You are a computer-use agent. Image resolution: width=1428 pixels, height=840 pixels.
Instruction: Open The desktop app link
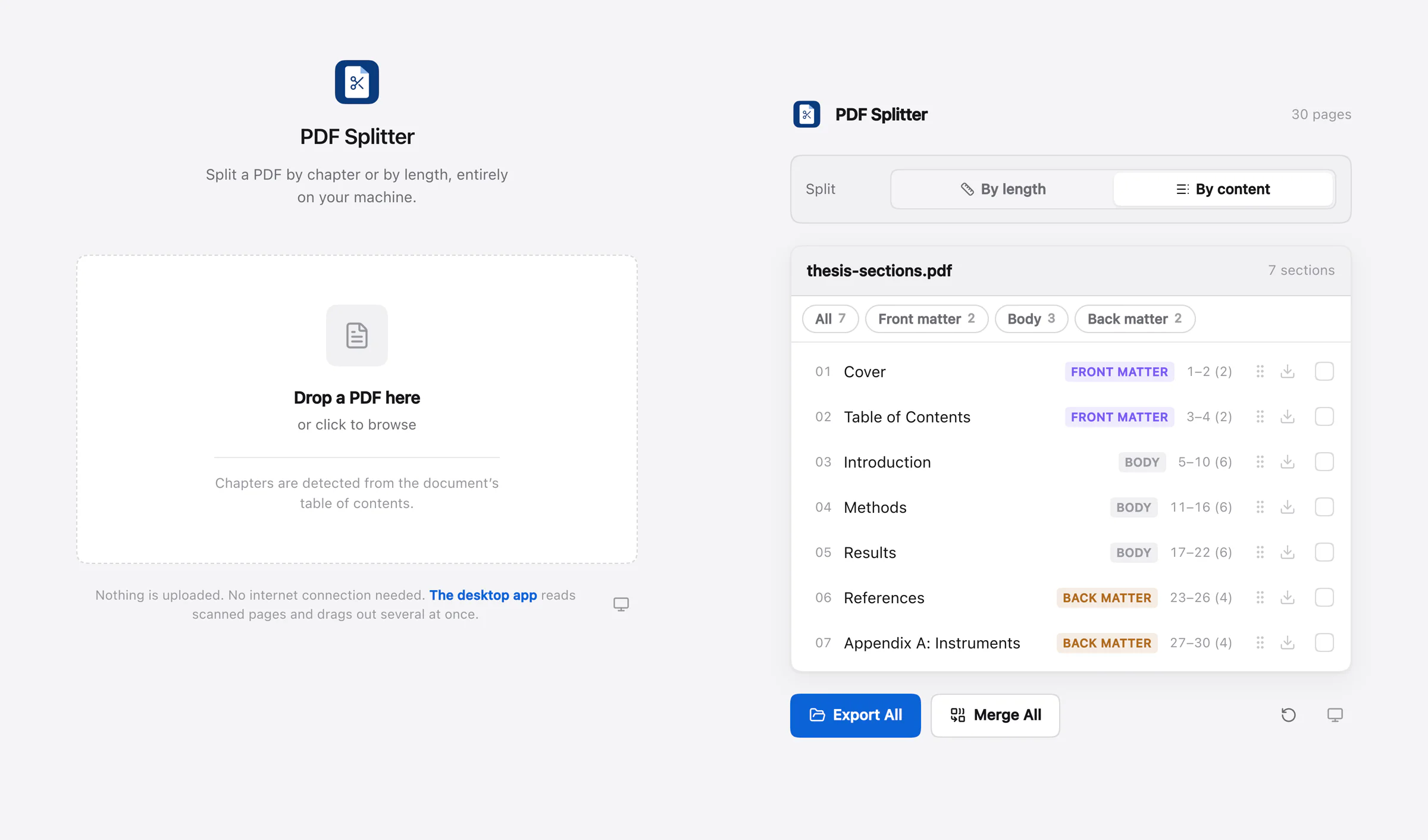coord(483,595)
